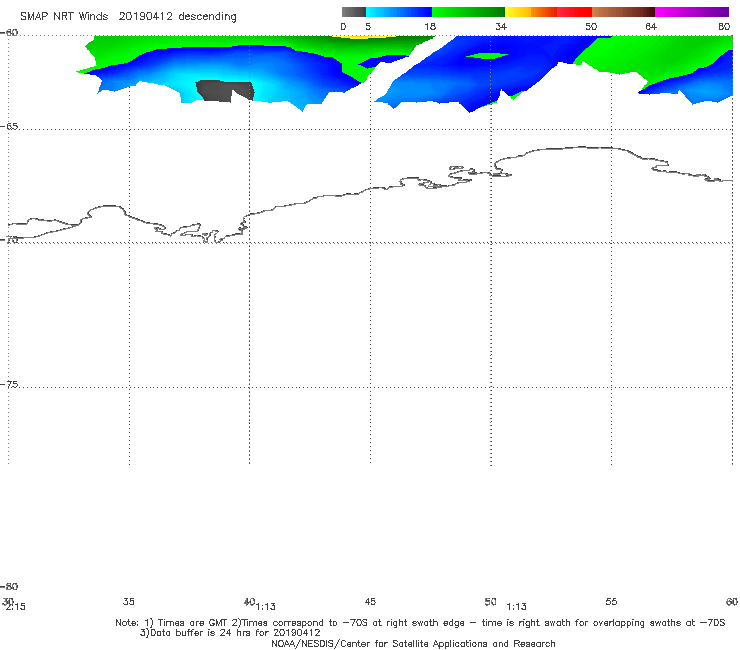The height and width of the screenshot is (650, 740).
Task: Click the latitude label "-75"
Action: [x=9, y=385]
